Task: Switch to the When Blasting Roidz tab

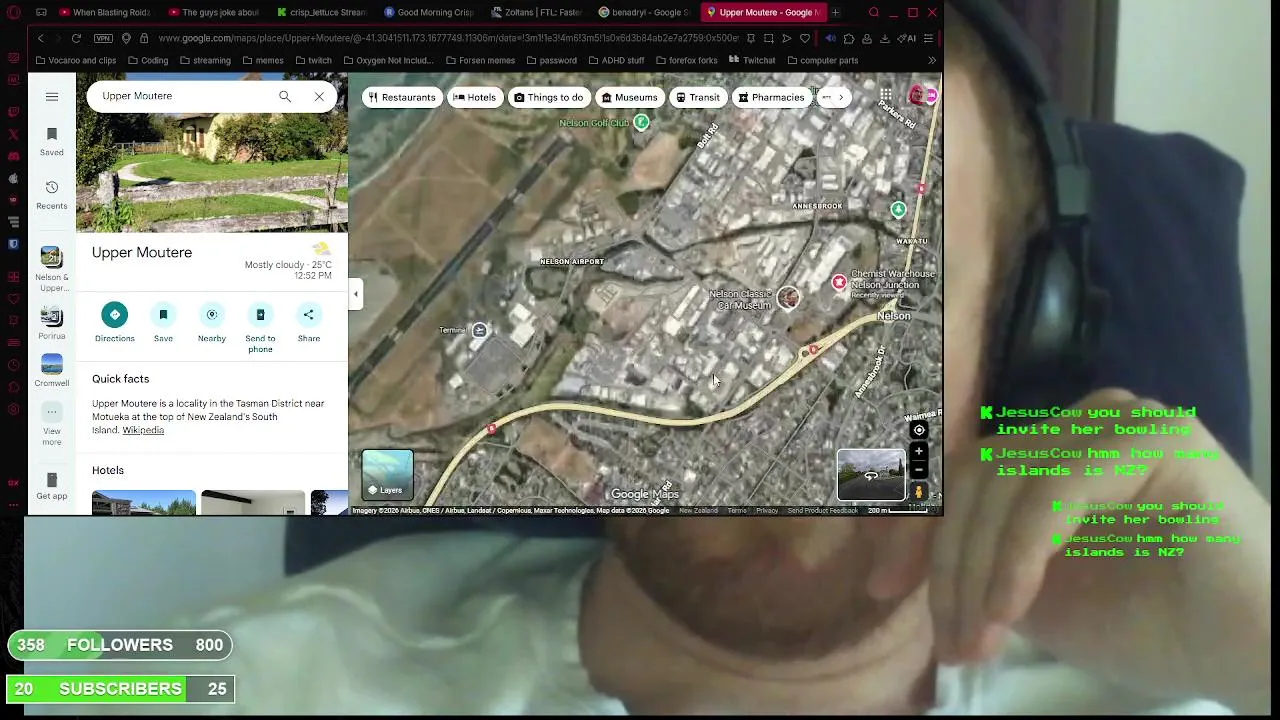Action: (104, 12)
